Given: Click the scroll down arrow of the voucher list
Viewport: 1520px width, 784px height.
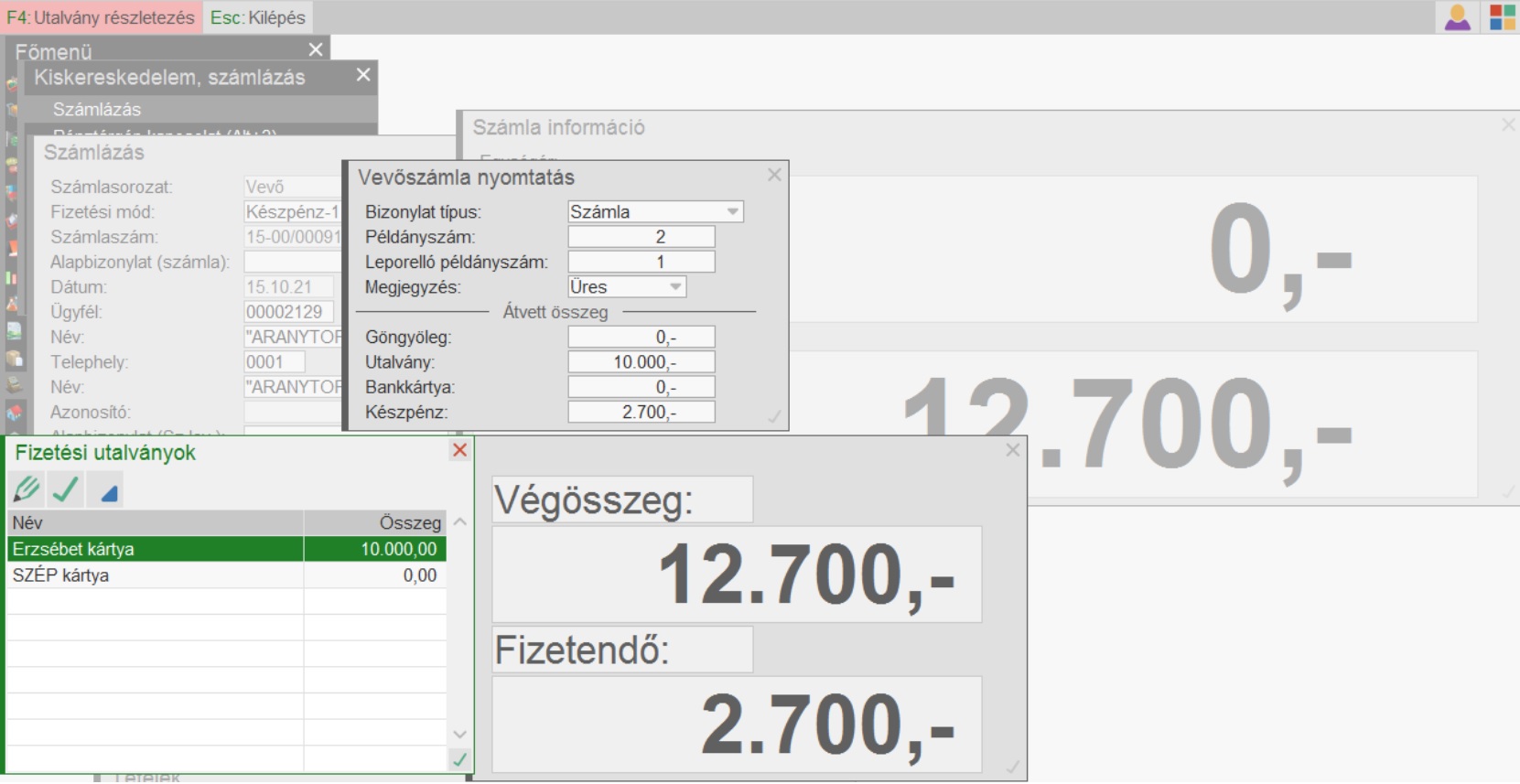Looking at the screenshot, I should click(460, 734).
